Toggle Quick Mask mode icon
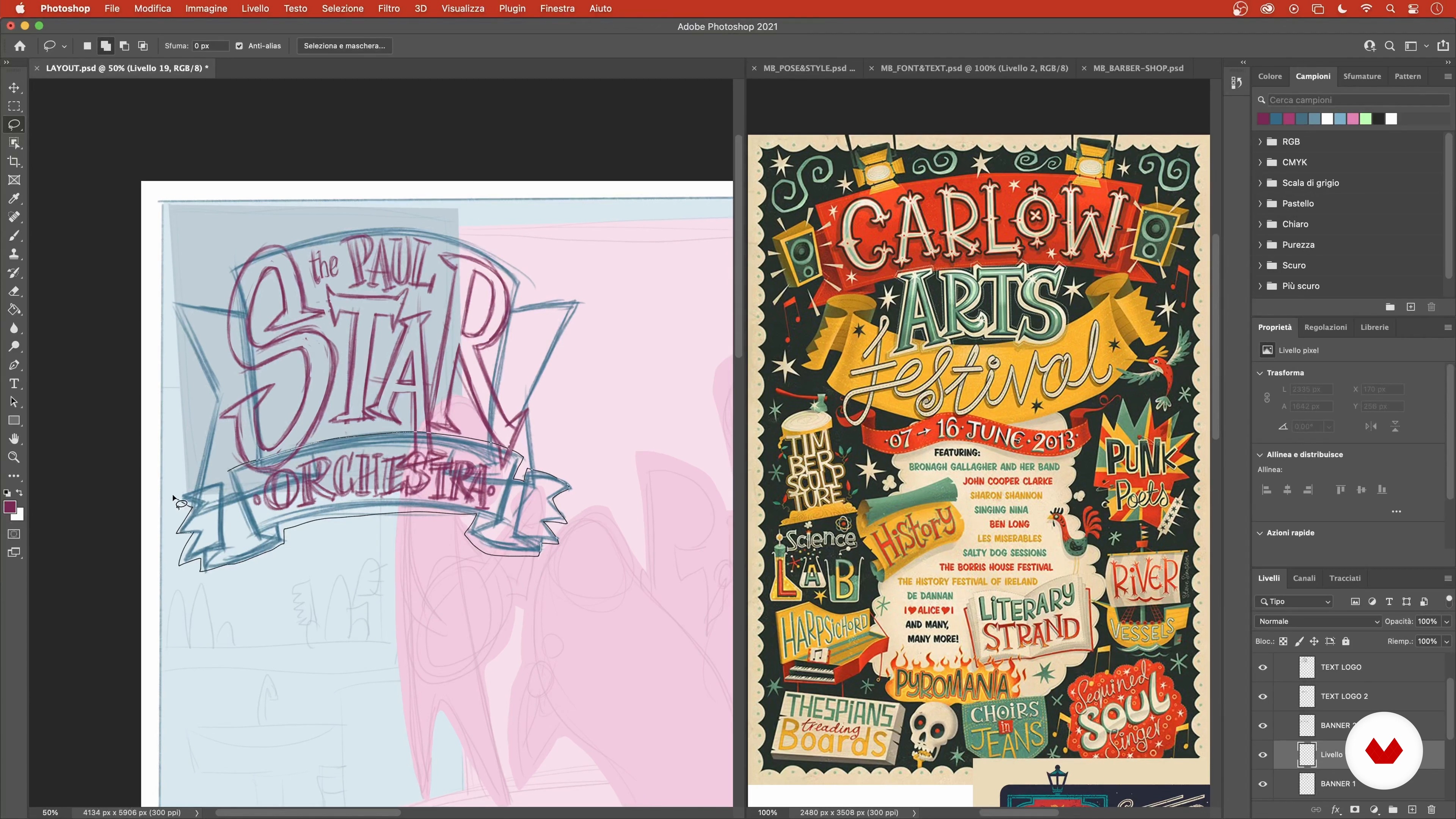 [14, 534]
